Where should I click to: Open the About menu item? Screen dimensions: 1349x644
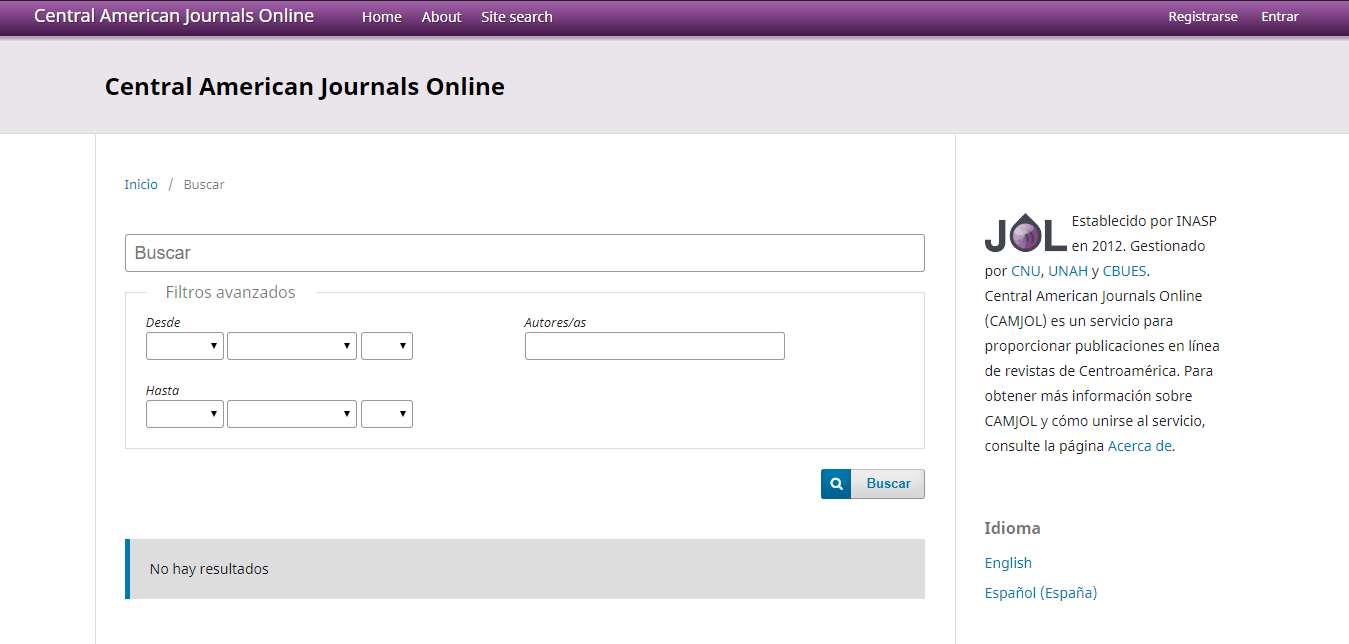pos(441,17)
